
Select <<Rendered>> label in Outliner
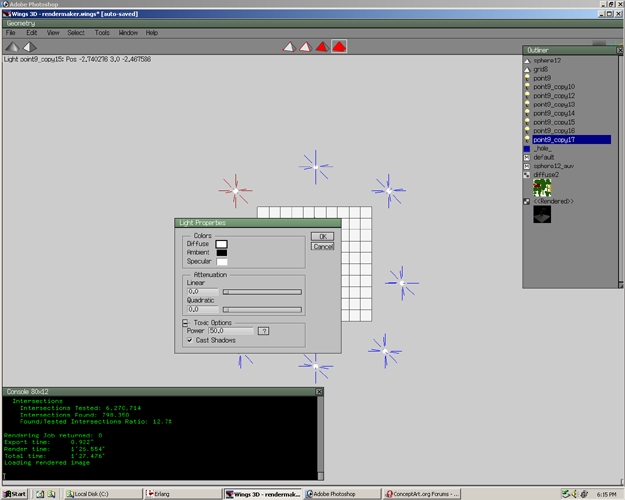click(554, 201)
